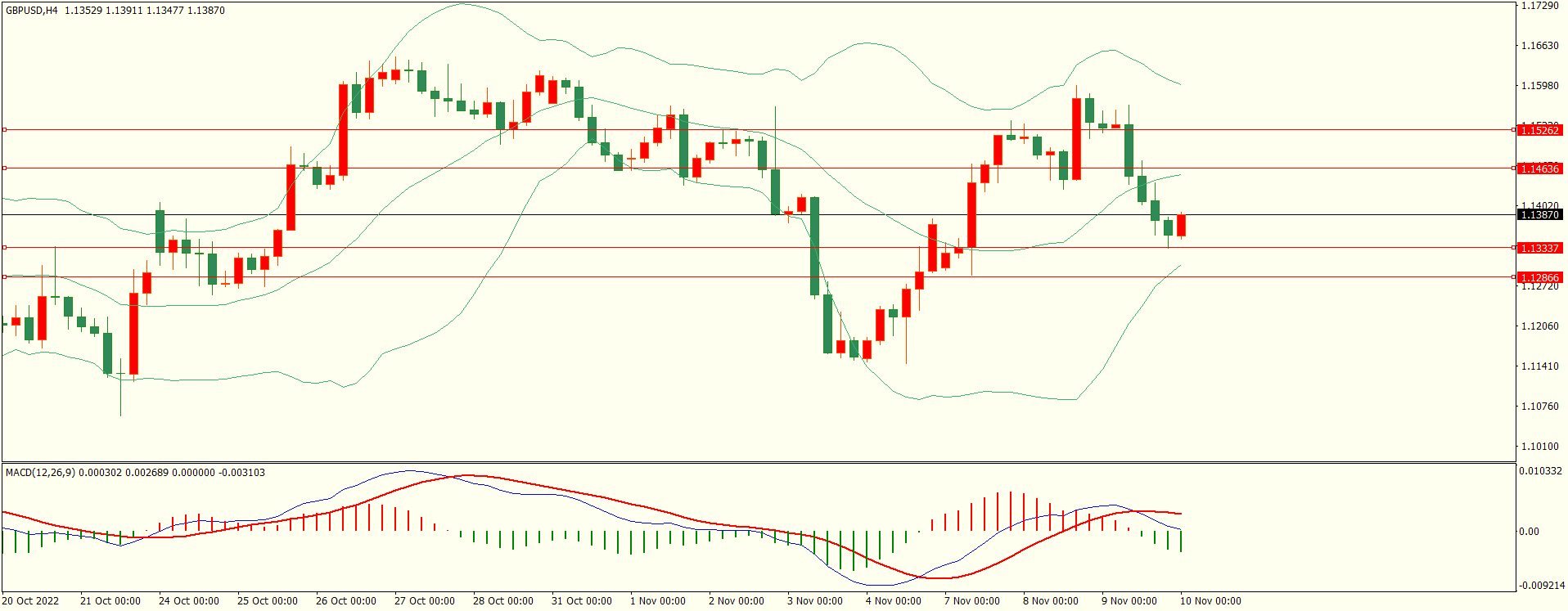The width and height of the screenshot is (1568, 611).
Task: Click the black 1.13870 current price tag
Action: (1539, 214)
